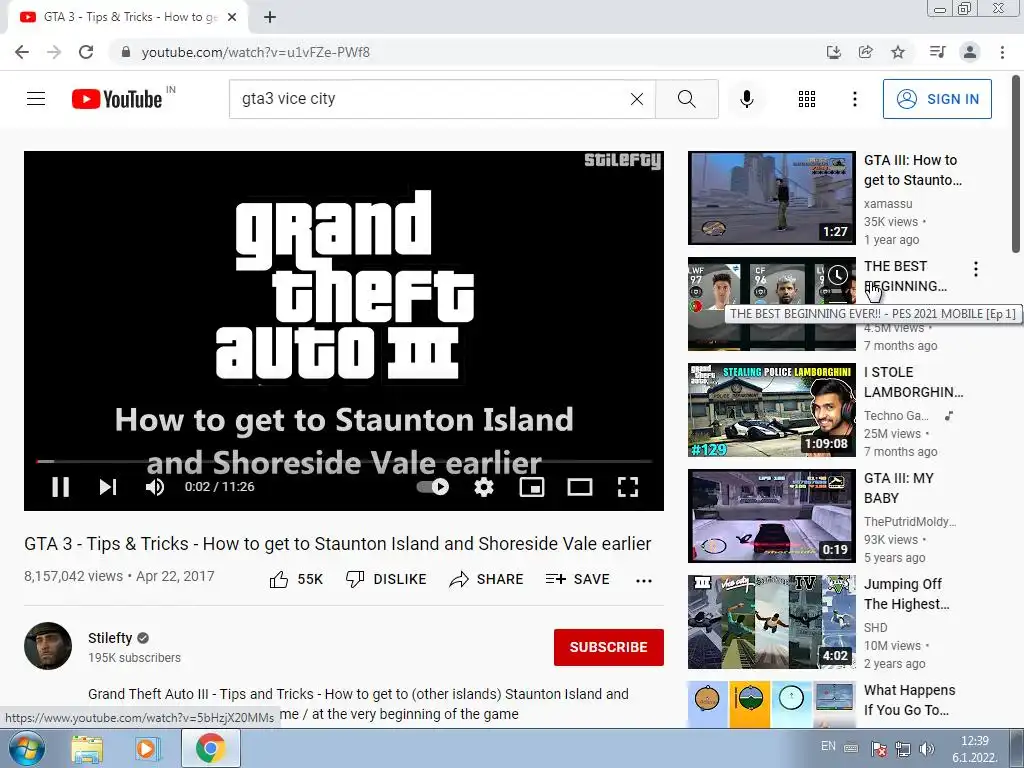1024x768 pixels.
Task: Click the Techno Gamerz channel name
Action: click(896, 415)
